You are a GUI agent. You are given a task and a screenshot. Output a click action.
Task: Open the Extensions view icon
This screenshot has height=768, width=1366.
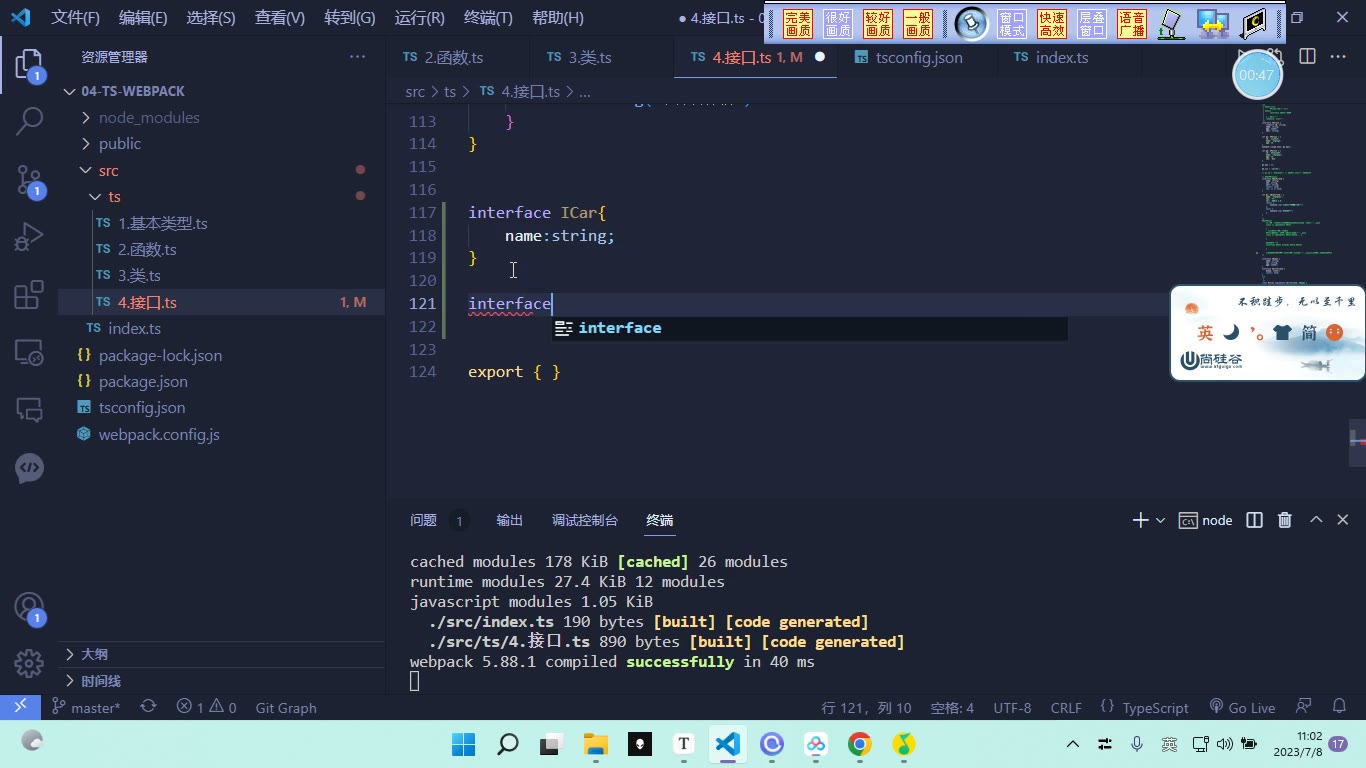30,295
